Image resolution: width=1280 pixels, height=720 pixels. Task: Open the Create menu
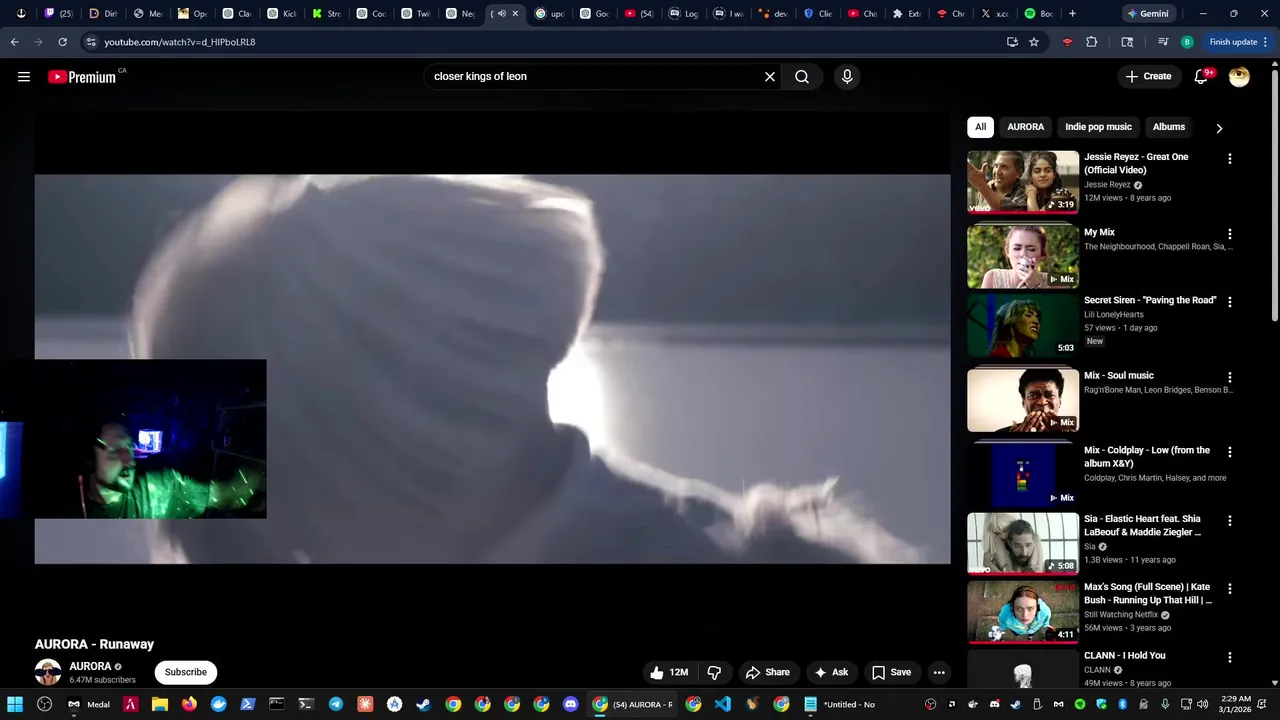1148,76
